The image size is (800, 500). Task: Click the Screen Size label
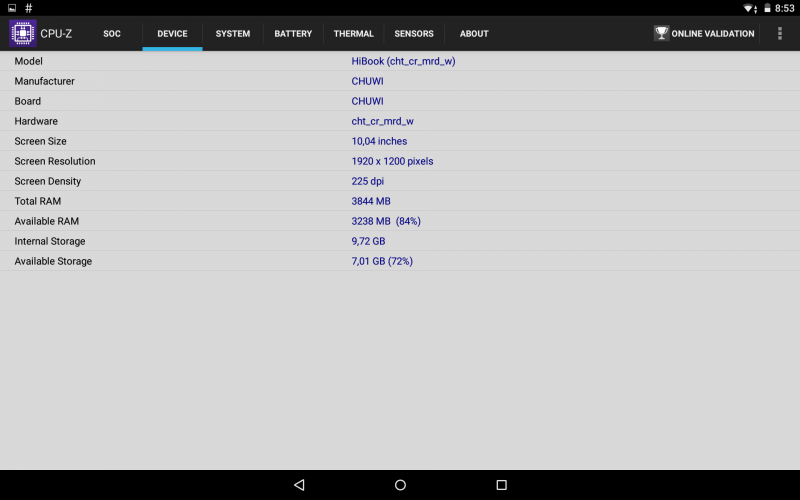coord(40,141)
